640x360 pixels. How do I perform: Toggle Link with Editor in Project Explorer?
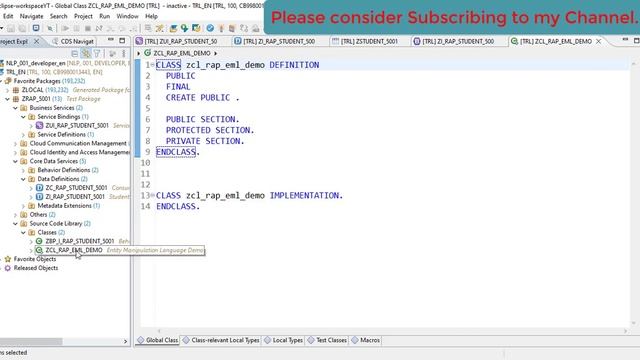click(x=86, y=53)
